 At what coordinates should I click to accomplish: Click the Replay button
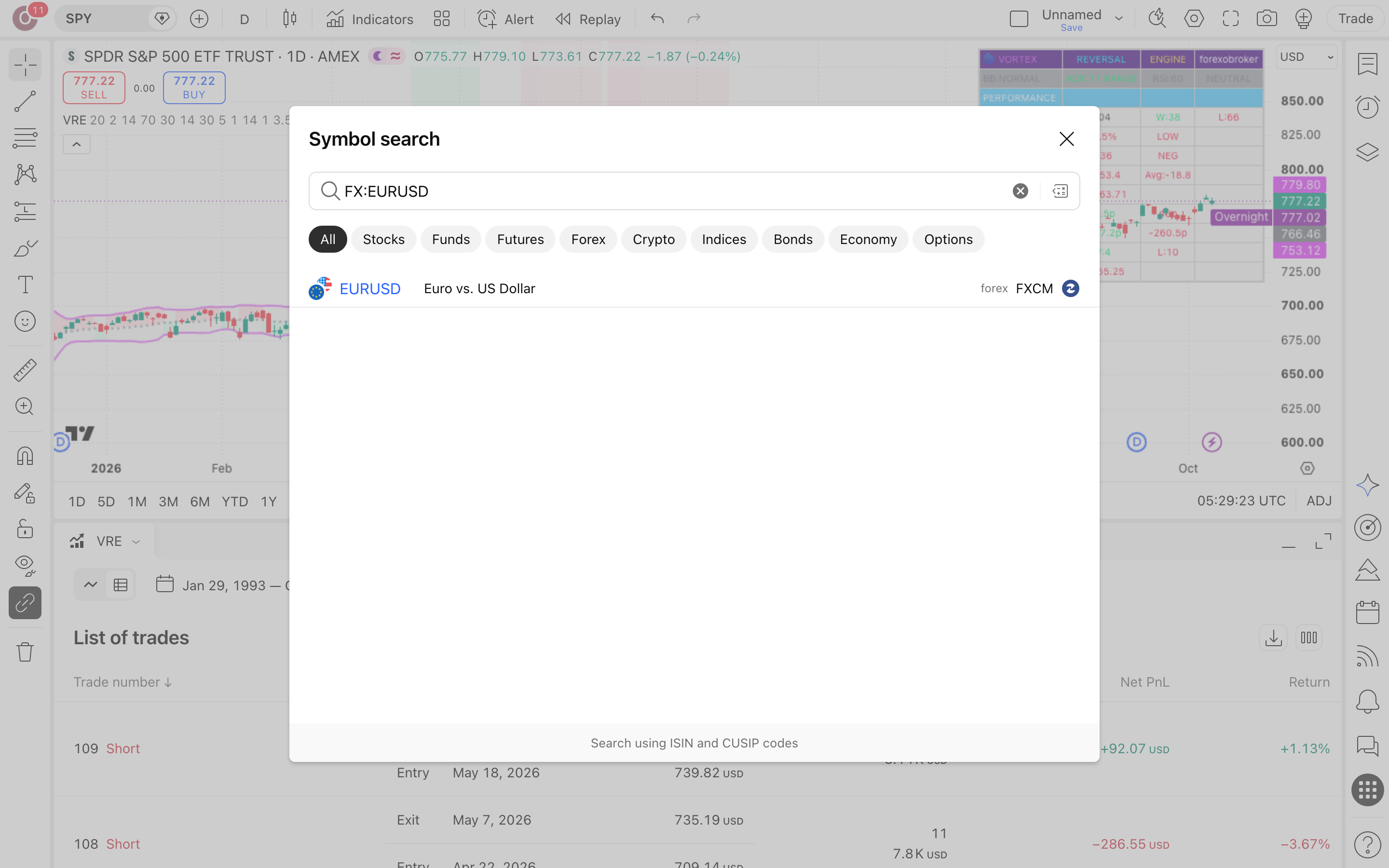tap(588, 19)
